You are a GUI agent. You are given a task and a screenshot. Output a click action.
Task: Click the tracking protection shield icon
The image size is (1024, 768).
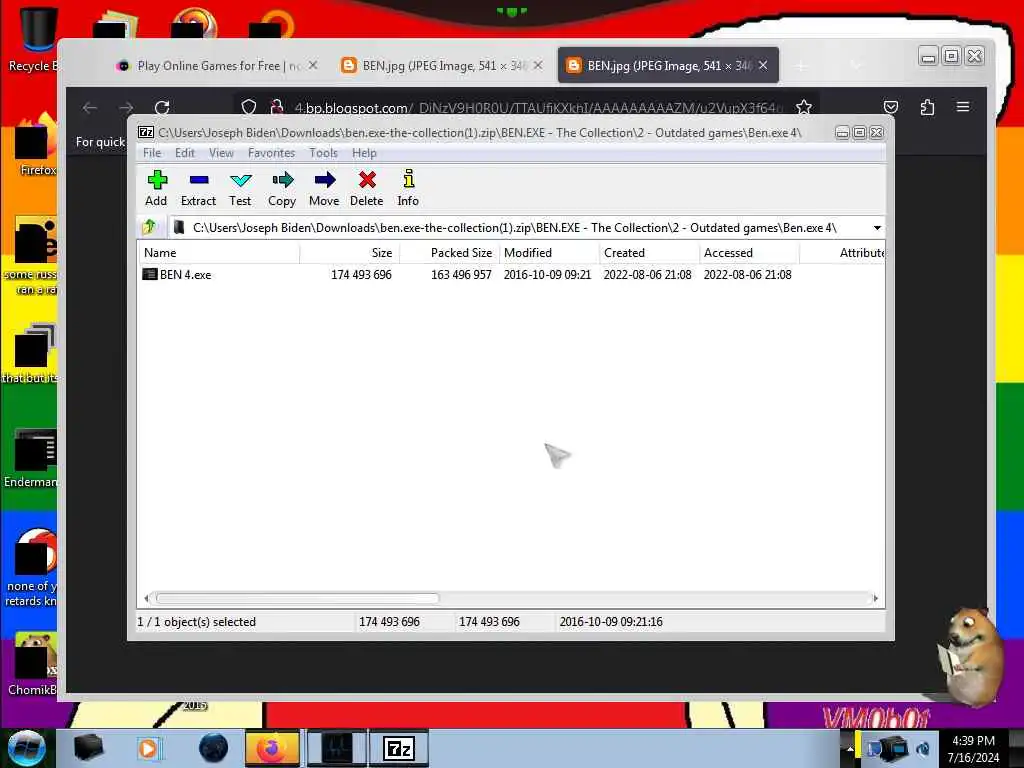(x=249, y=107)
